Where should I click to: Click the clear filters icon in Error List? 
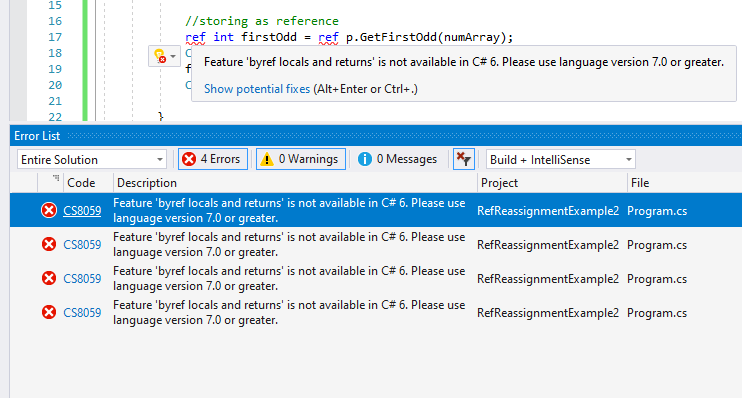(x=463, y=159)
